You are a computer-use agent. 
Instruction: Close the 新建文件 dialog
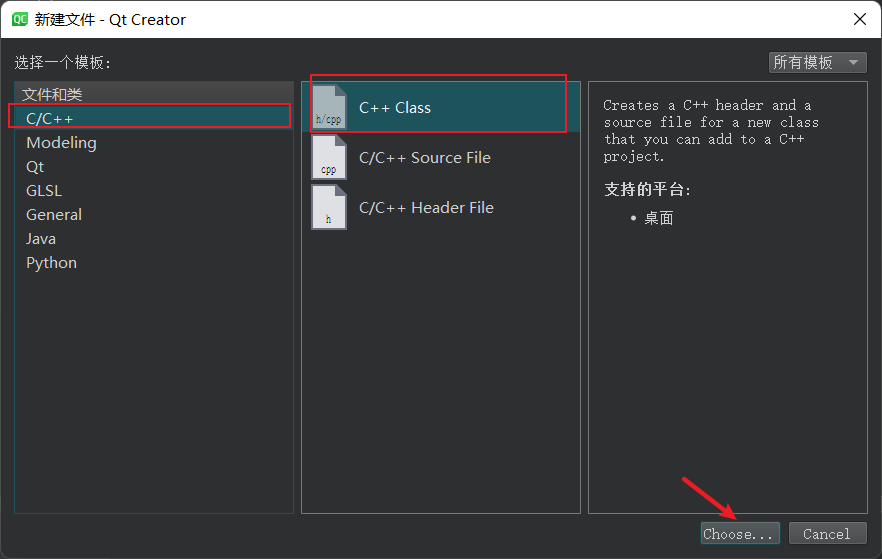(x=860, y=19)
